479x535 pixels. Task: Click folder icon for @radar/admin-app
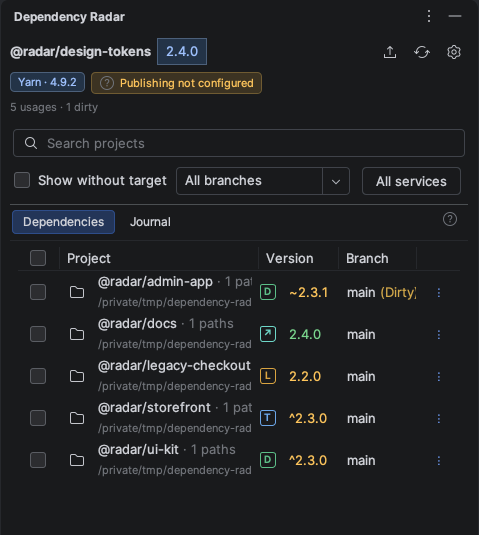click(77, 292)
